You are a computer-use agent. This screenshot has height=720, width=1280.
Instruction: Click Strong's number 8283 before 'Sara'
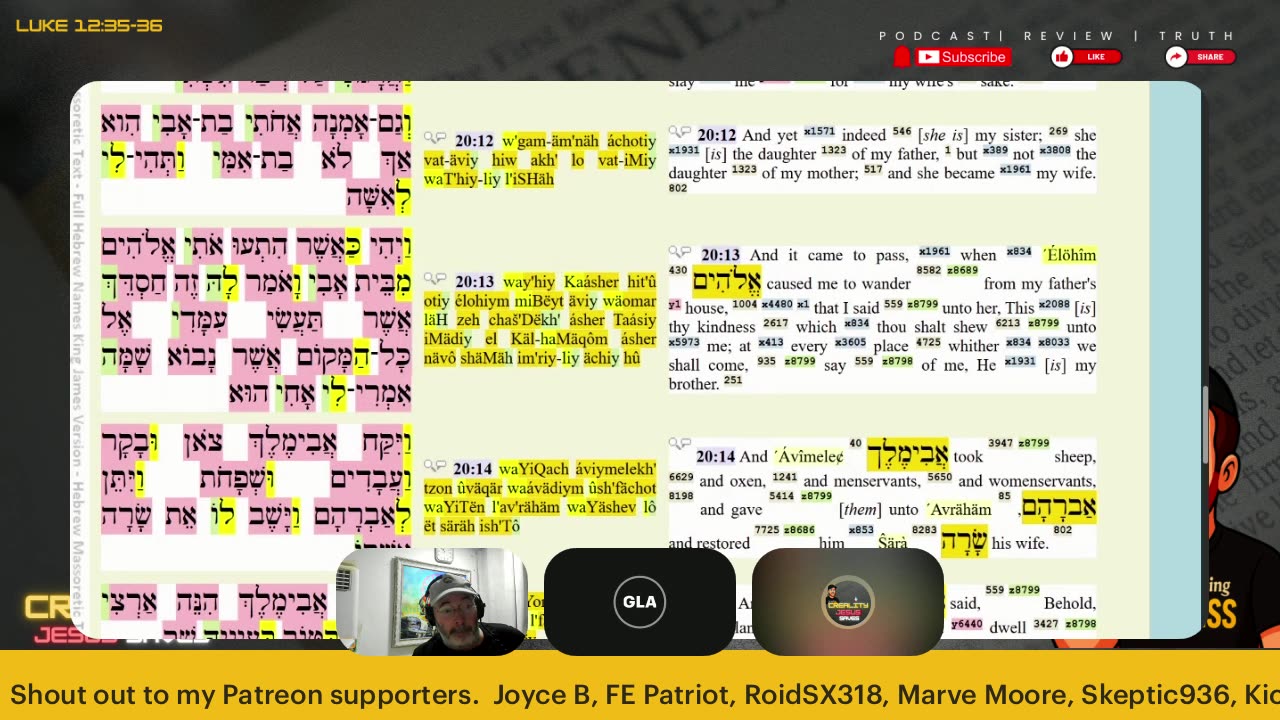(x=925, y=530)
